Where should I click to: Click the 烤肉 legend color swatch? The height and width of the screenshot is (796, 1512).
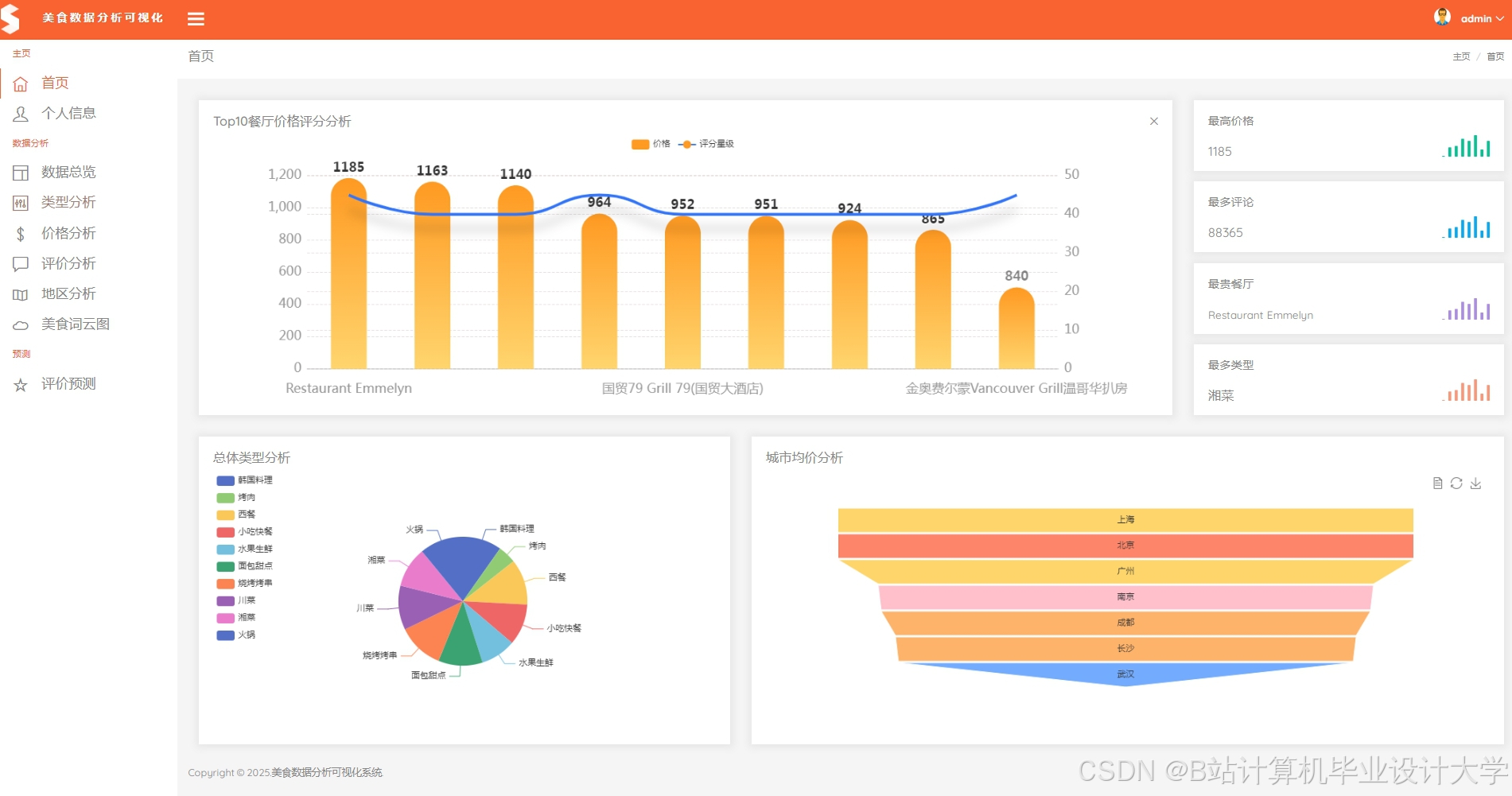coord(225,497)
